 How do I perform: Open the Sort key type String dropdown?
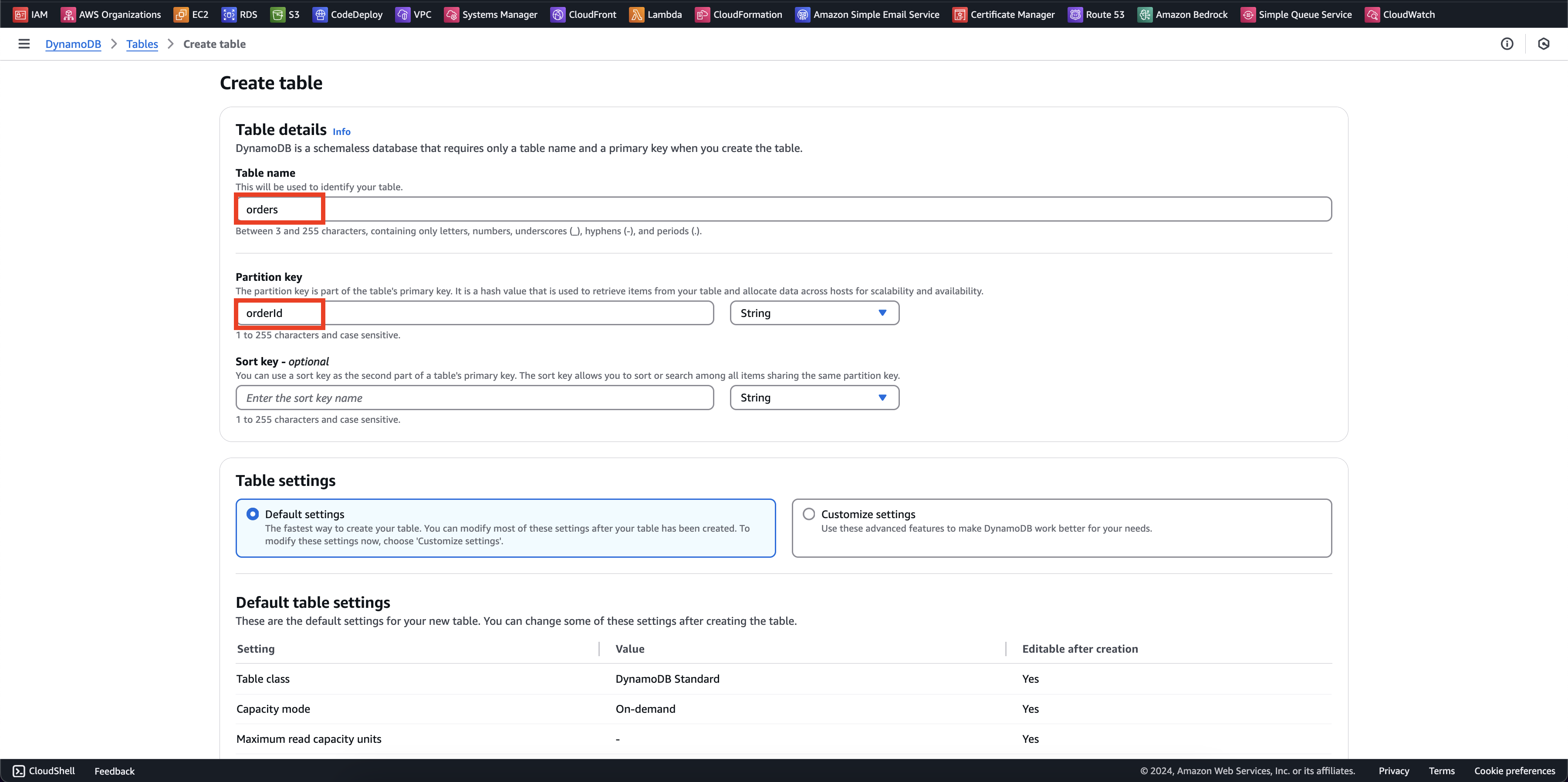pyautogui.click(x=814, y=398)
